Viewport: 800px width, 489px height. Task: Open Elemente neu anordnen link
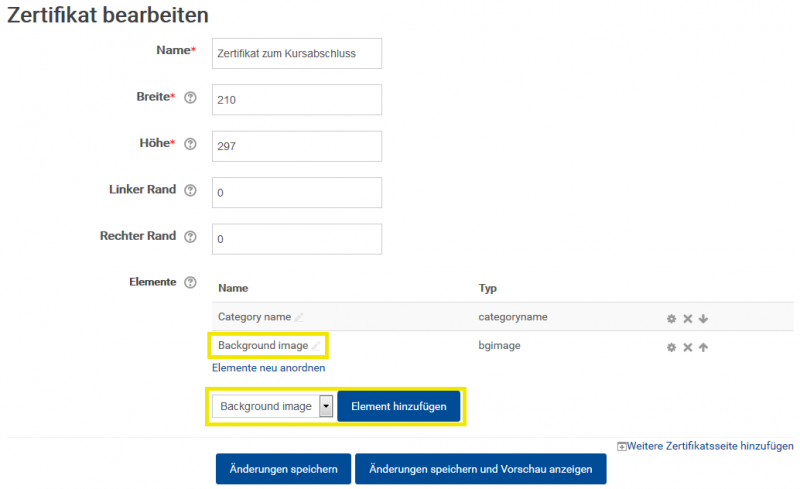tap(268, 368)
